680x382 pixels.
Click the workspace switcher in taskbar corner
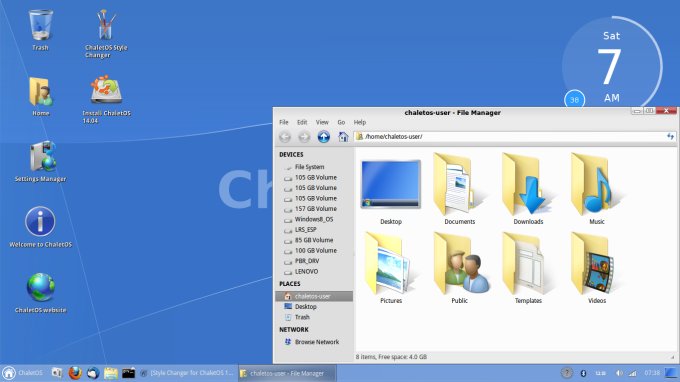click(x=671, y=373)
